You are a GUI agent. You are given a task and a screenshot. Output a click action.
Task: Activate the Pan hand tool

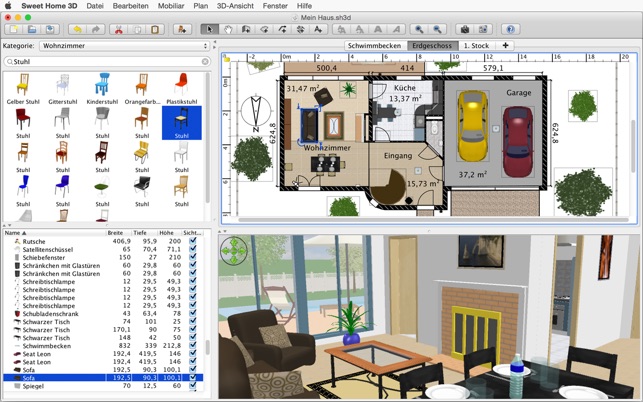click(x=228, y=30)
